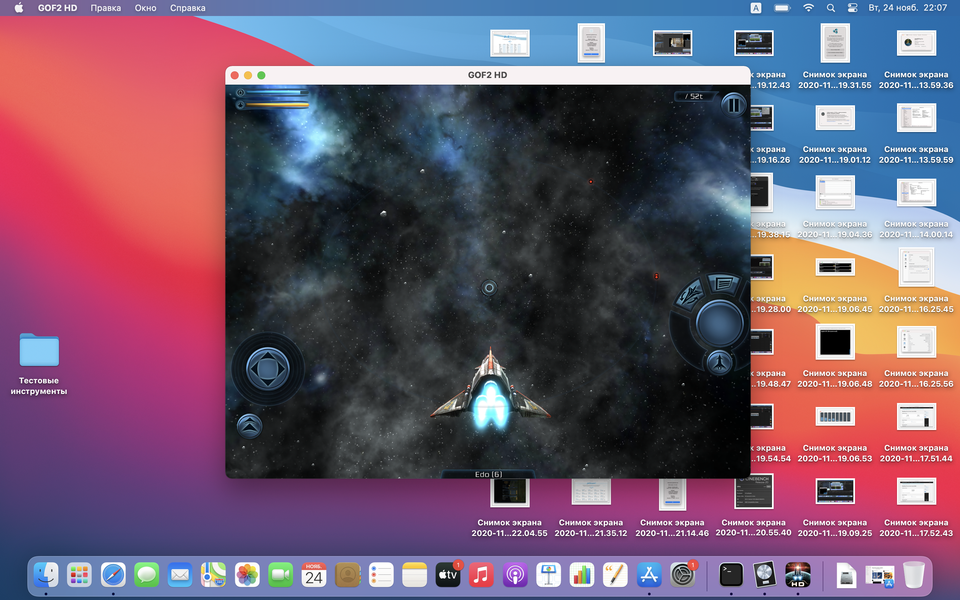This screenshot has width=960, height=600.
Task: Open Messages from the Dock
Action: (146, 575)
